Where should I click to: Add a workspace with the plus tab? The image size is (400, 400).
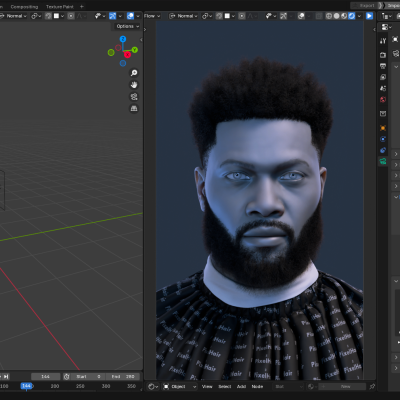point(82,6)
